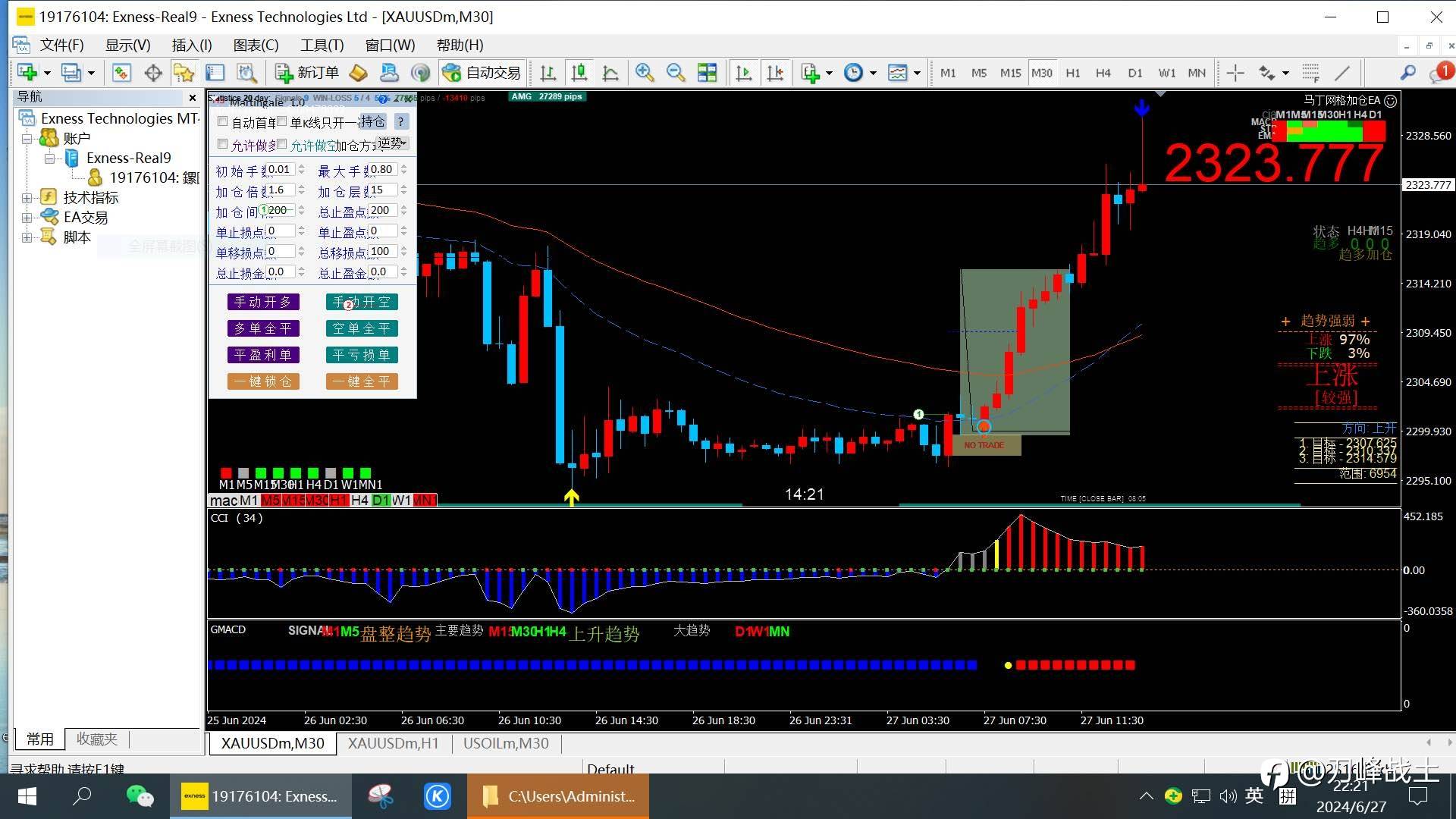This screenshot has height=819, width=1456.
Task: Check the 允许做多 checkbox
Action: 222,144
